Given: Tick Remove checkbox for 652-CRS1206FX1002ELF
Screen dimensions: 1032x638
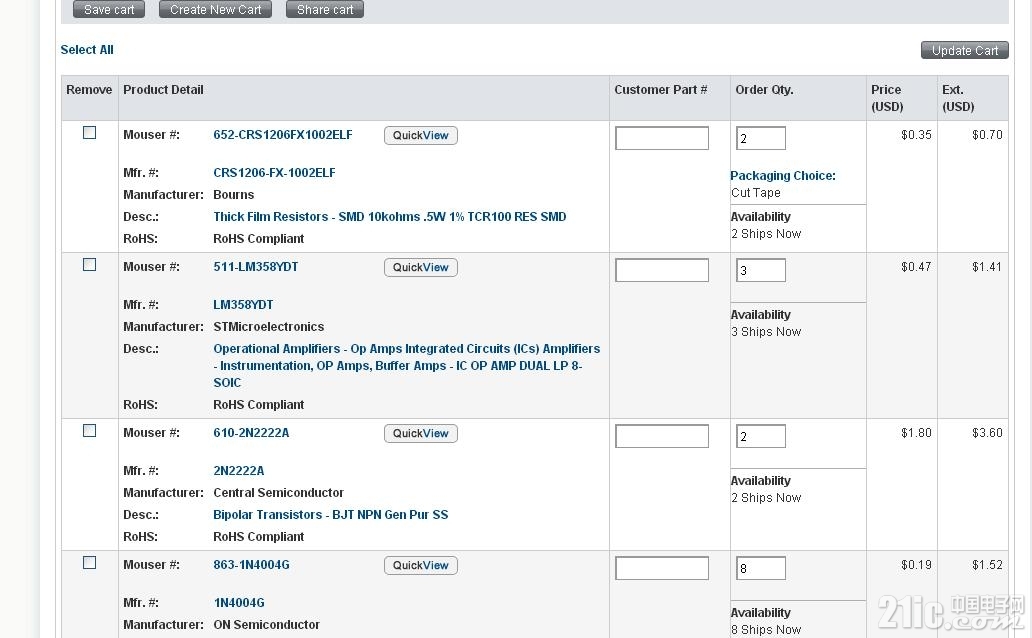Looking at the screenshot, I should point(90,132).
